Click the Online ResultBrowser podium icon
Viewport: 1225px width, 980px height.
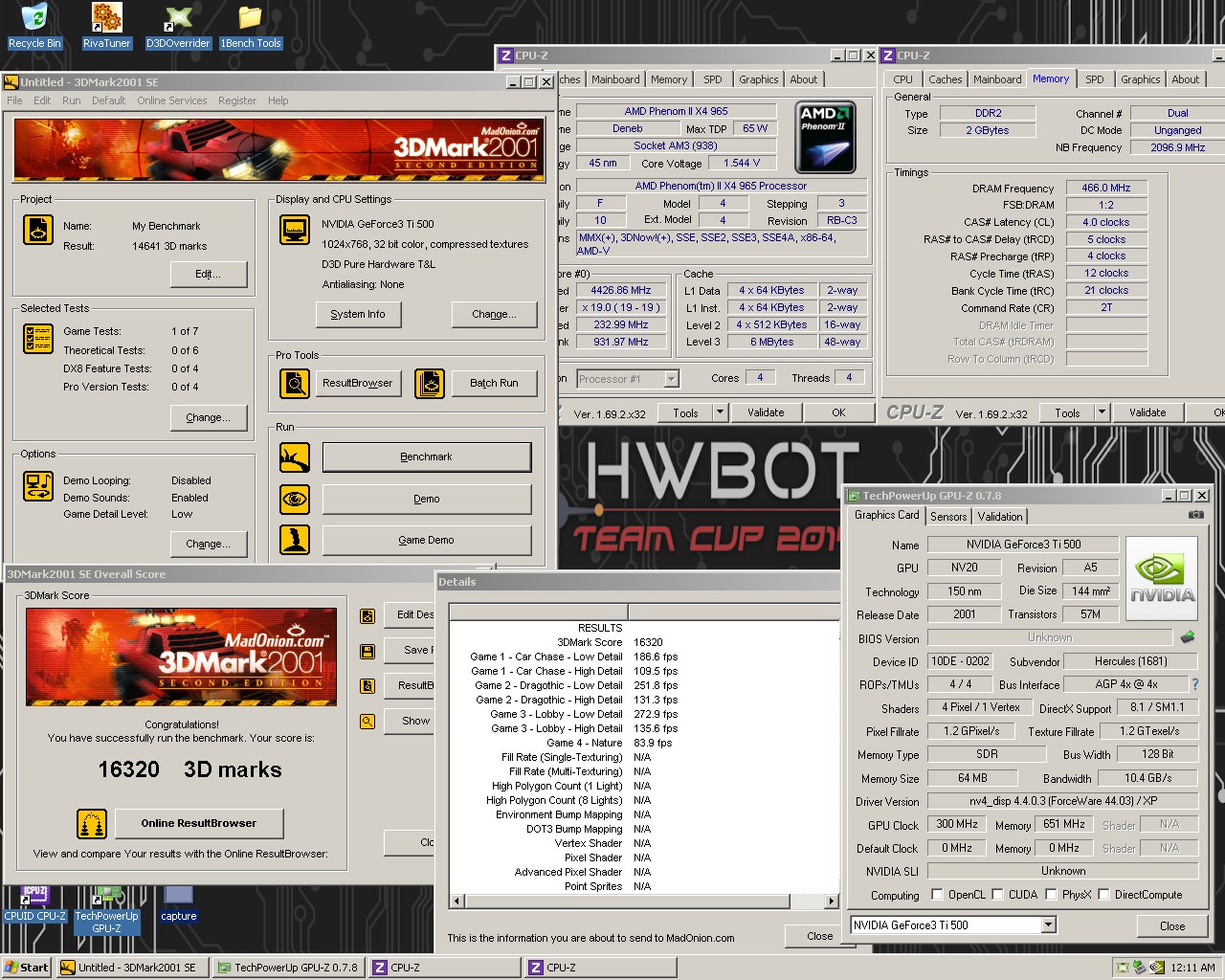point(92,823)
